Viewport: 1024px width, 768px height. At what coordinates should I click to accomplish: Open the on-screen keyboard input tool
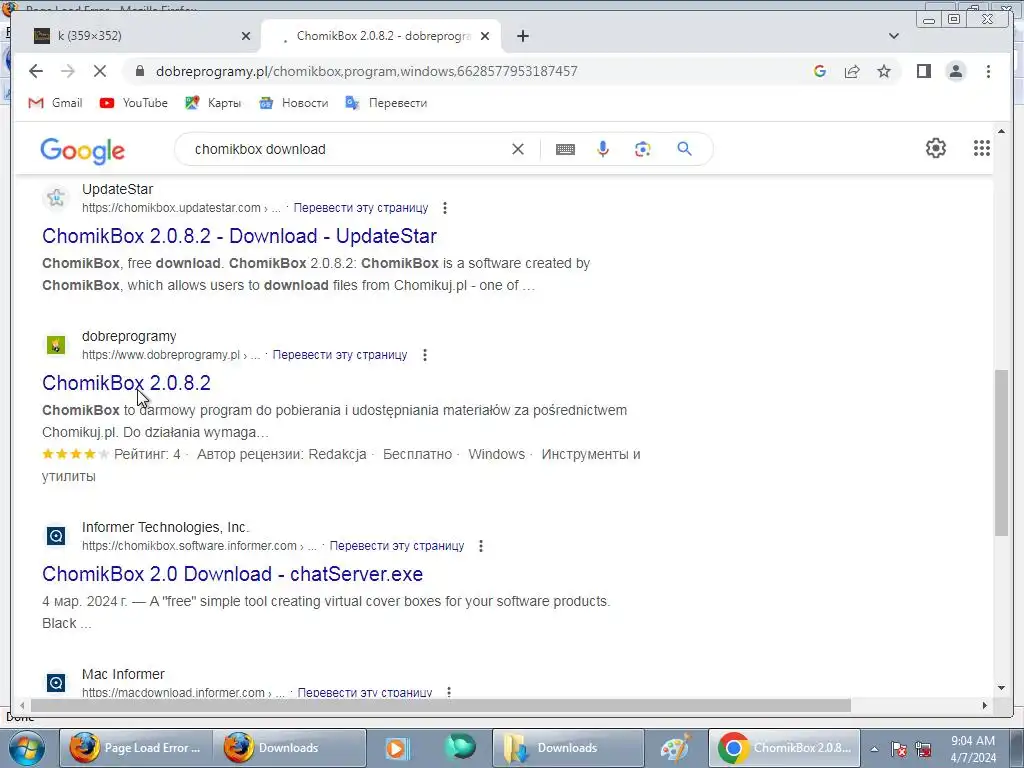[x=565, y=150]
